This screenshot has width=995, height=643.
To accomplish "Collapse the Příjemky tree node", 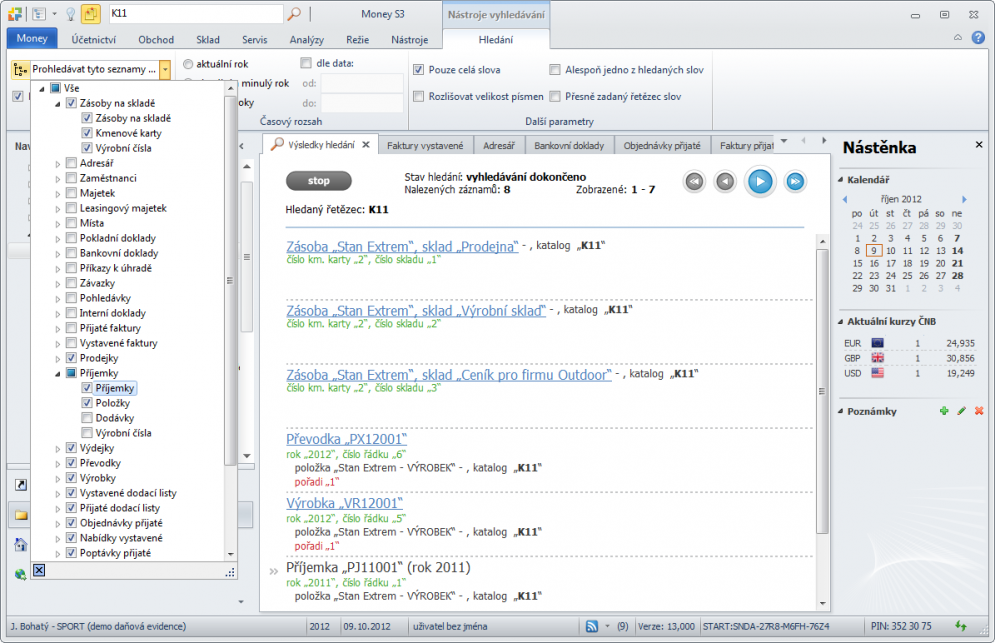I will pyautogui.click(x=58, y=373).
